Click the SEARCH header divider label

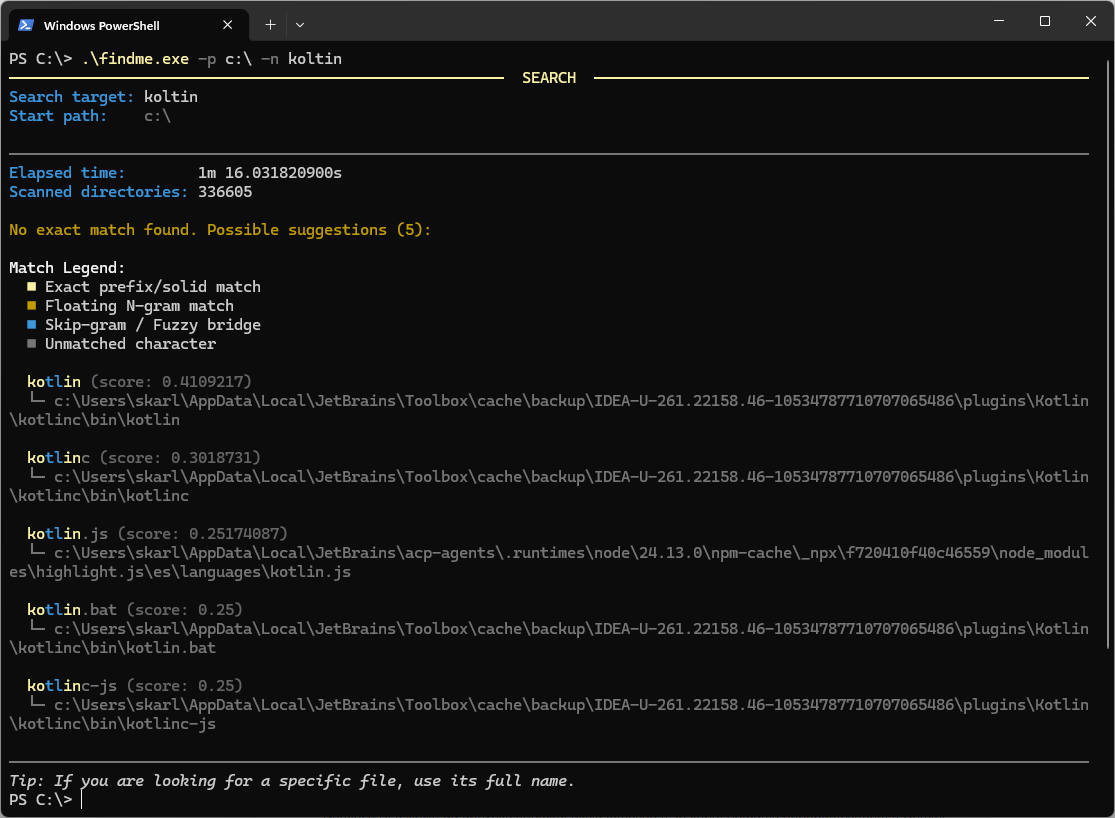click(x=549, y=77)
